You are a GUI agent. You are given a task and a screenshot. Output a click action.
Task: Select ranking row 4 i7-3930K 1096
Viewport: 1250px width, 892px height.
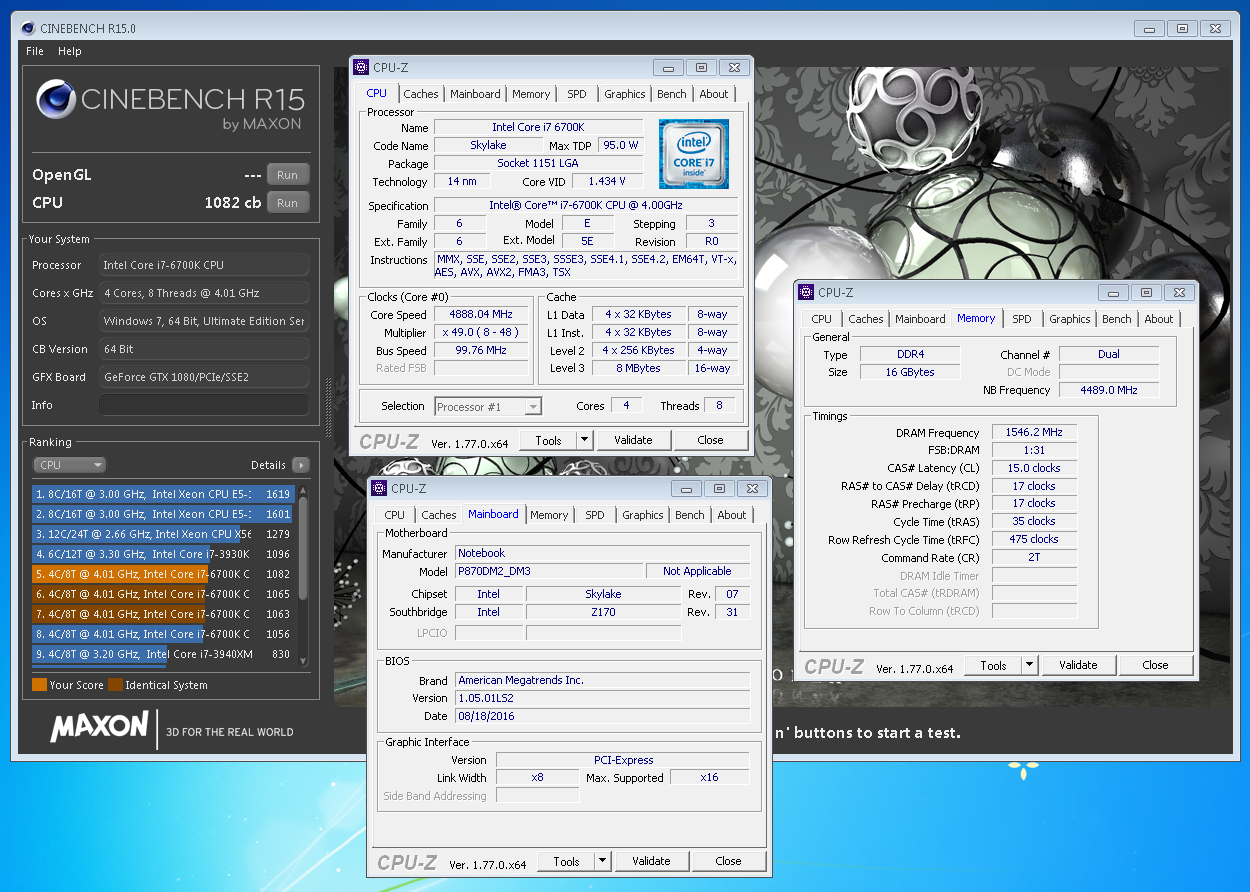(x=163, y=554)
